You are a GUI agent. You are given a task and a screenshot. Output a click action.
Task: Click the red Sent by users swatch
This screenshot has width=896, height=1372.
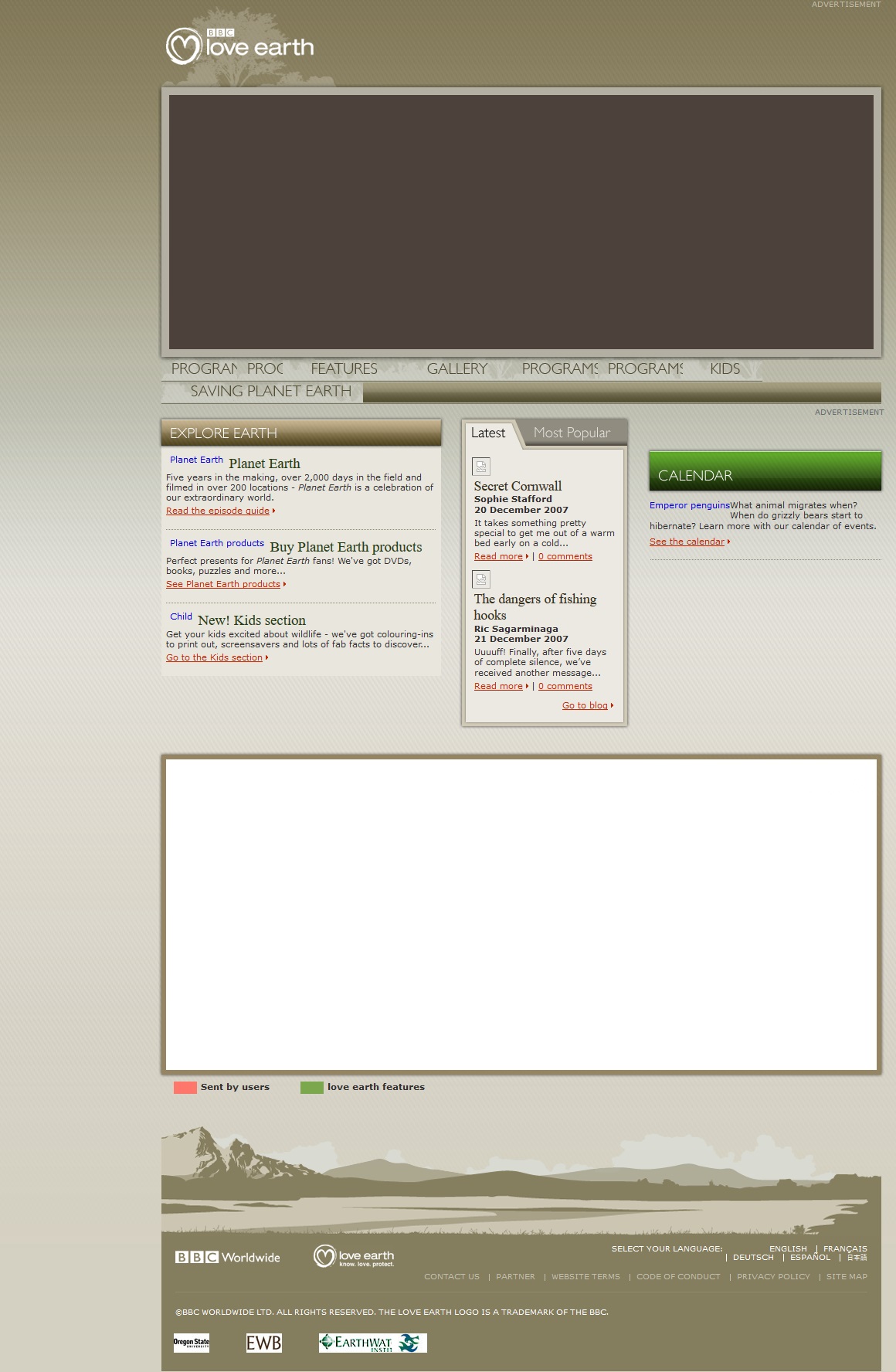185,1088
